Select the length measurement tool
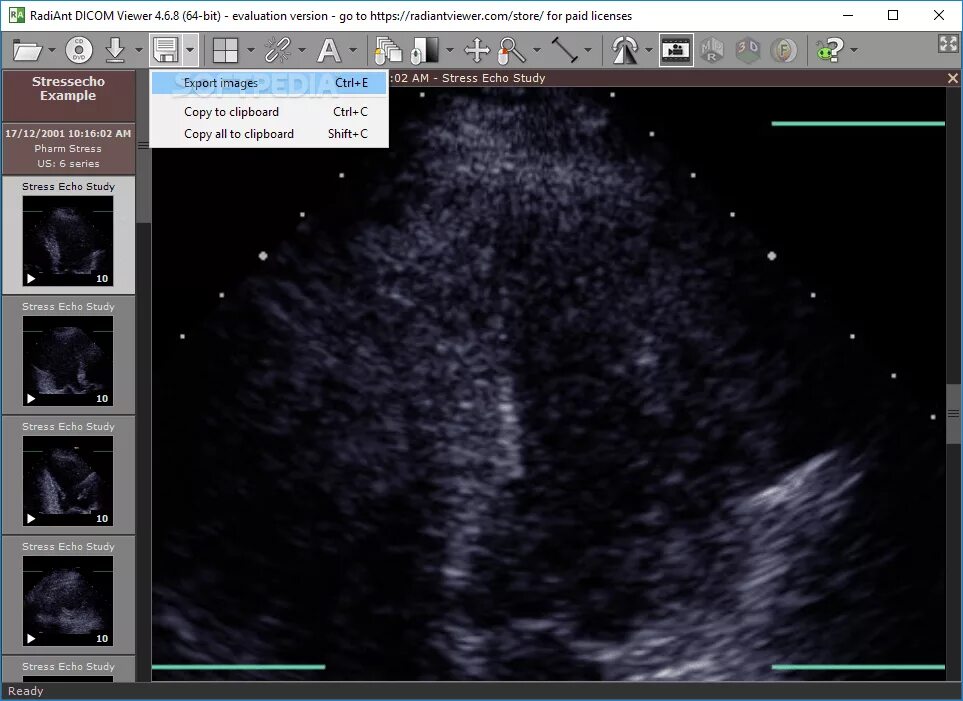The height and width of the screenshot is (701, 963). tap(564, 50)
